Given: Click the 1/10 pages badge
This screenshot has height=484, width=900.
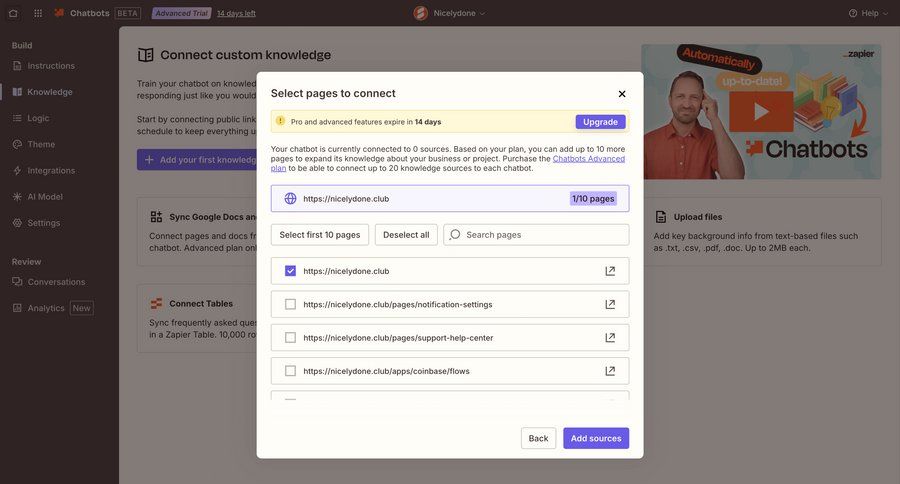Looking at the screenshot, I should click(593, 199).
